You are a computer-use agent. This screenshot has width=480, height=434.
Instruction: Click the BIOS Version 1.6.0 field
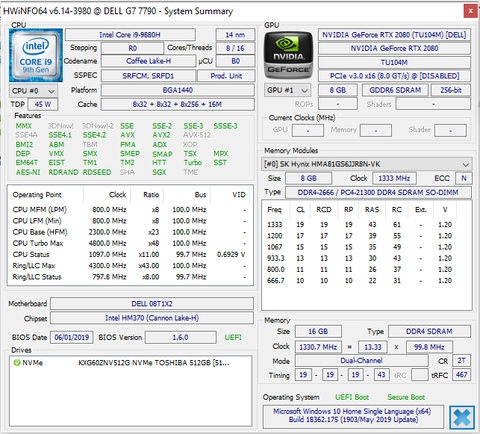click(x=181, y=337)
